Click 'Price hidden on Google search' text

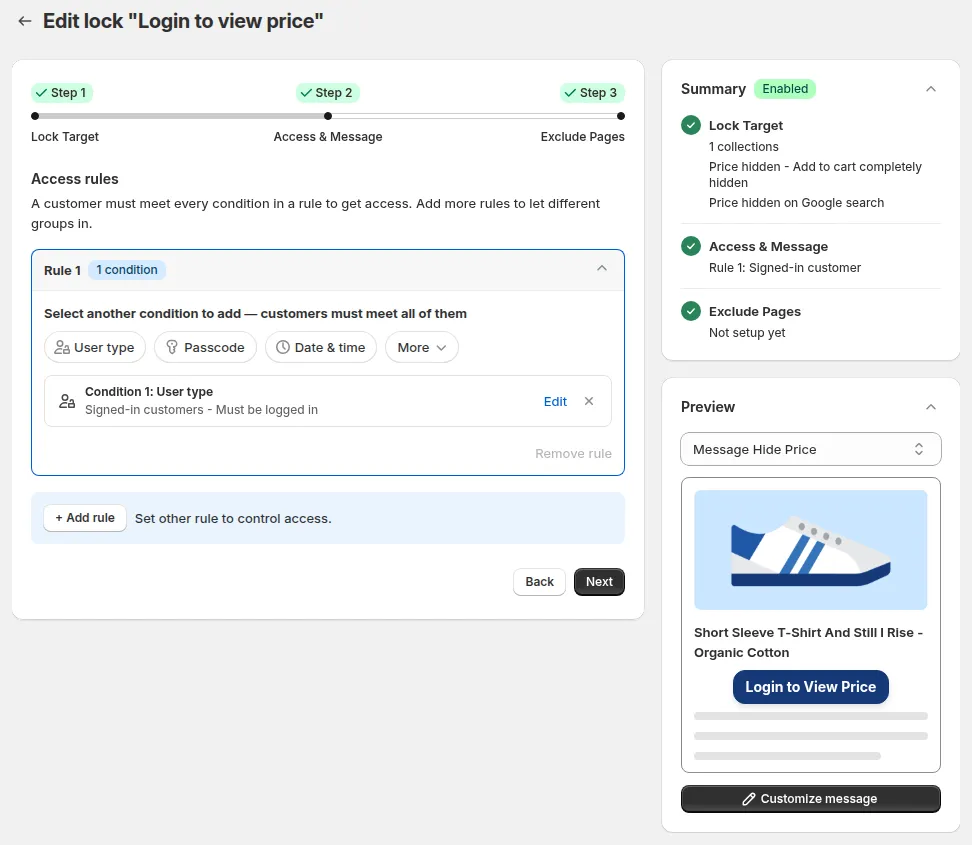(796, 203)
